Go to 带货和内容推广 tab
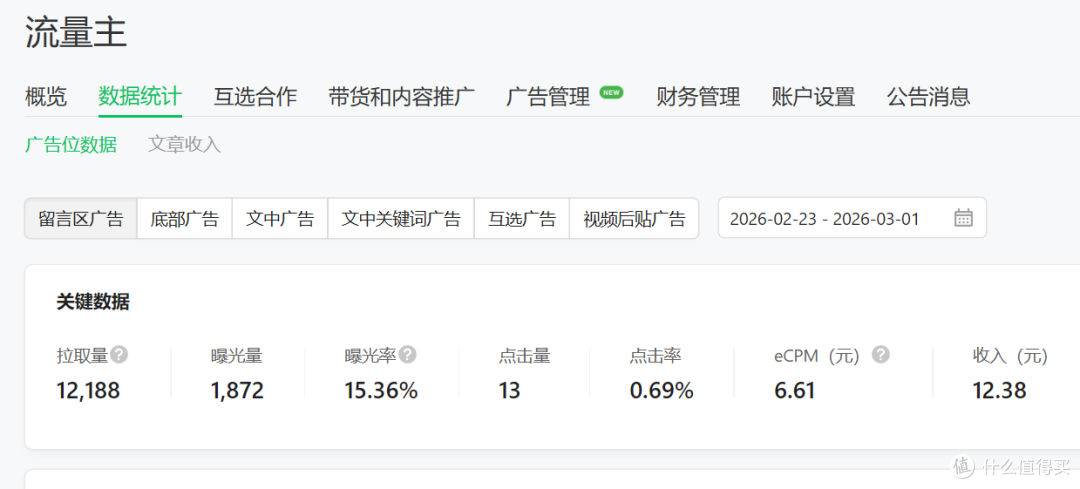 [402, 96]
